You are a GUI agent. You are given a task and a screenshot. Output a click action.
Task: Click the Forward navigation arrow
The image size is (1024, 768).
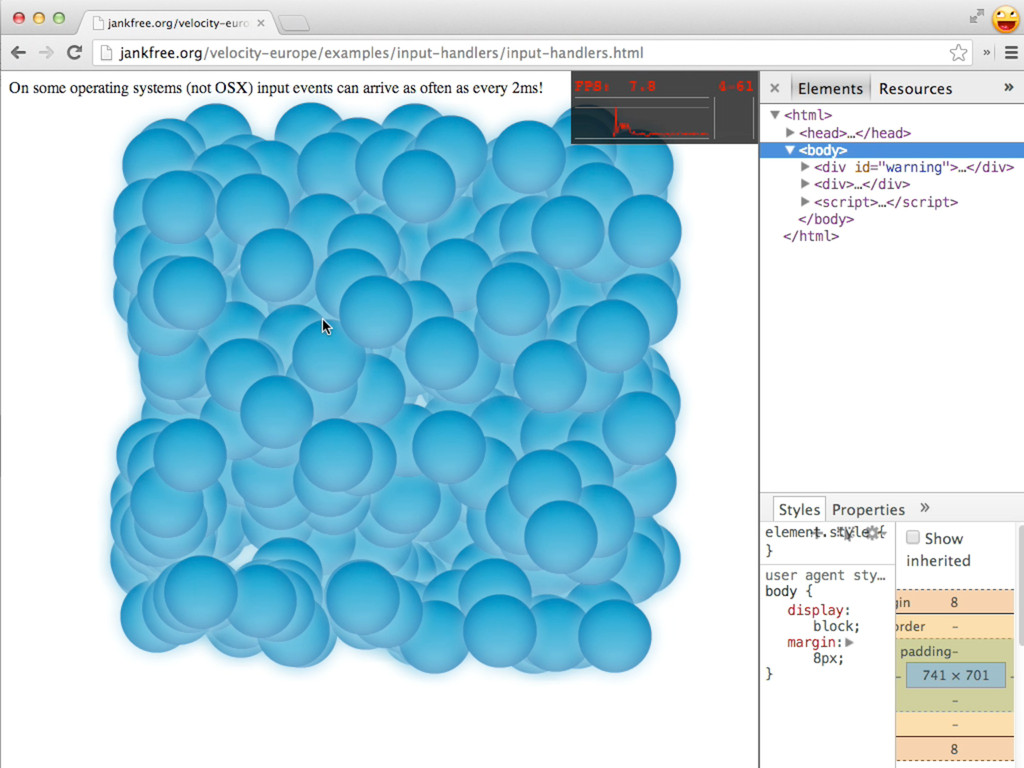[x=46, y=53]
